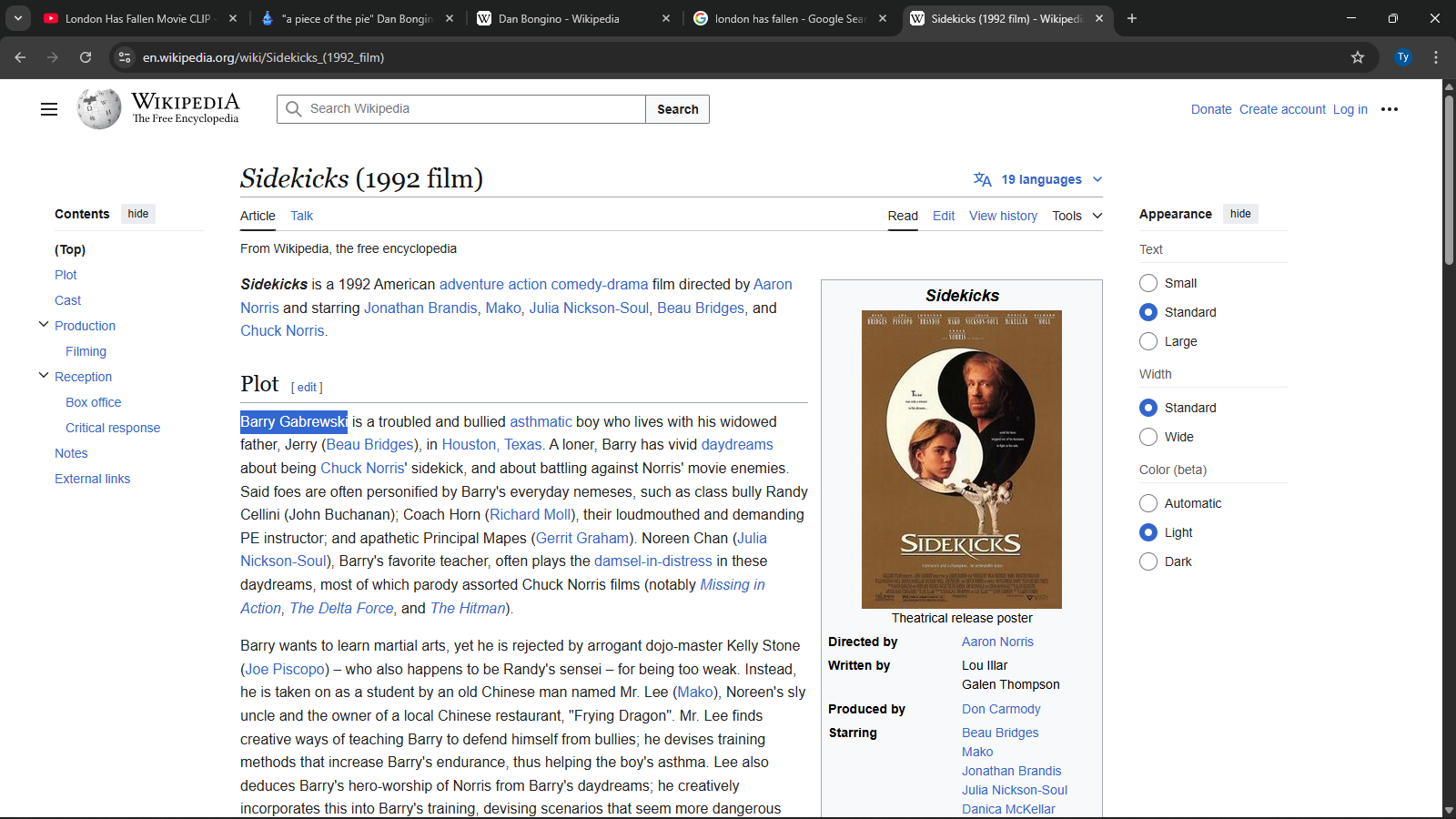The width and height of the screenshot is (1456, 819).
Task: Open the View history tab
Action: (x=1003, y=216)
